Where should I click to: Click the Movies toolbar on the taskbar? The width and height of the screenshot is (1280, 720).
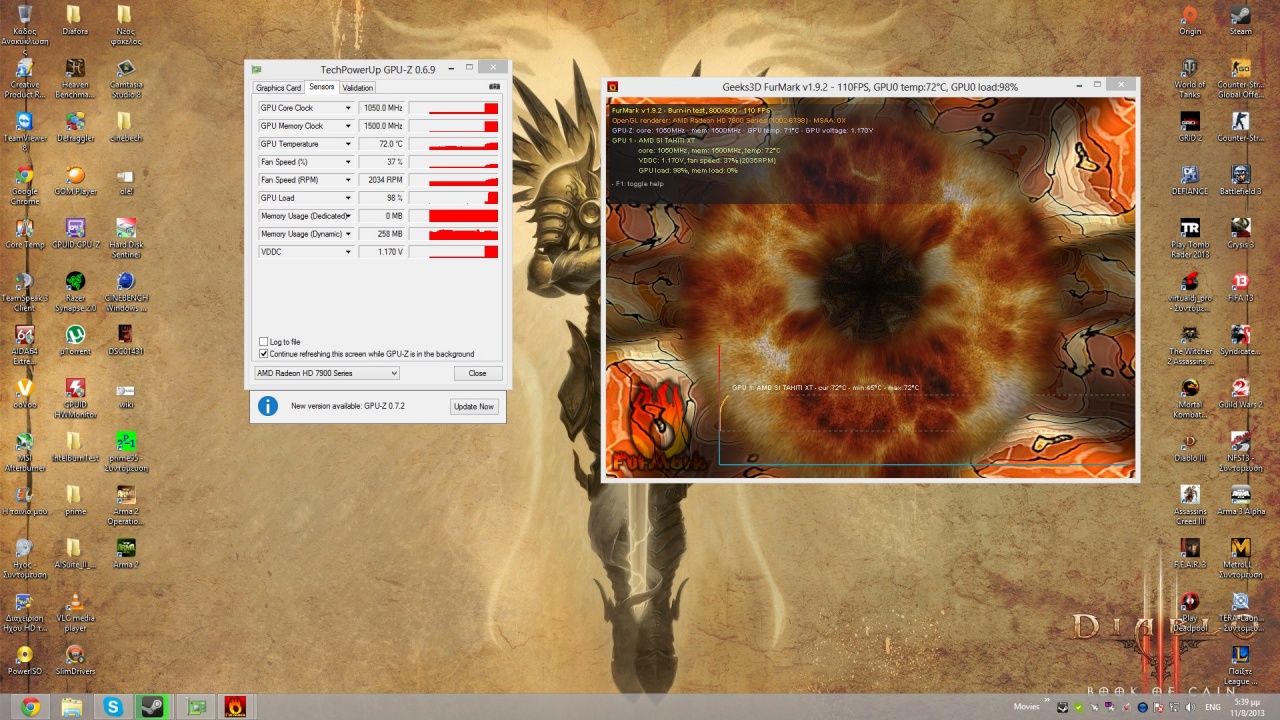[1027, 707]
